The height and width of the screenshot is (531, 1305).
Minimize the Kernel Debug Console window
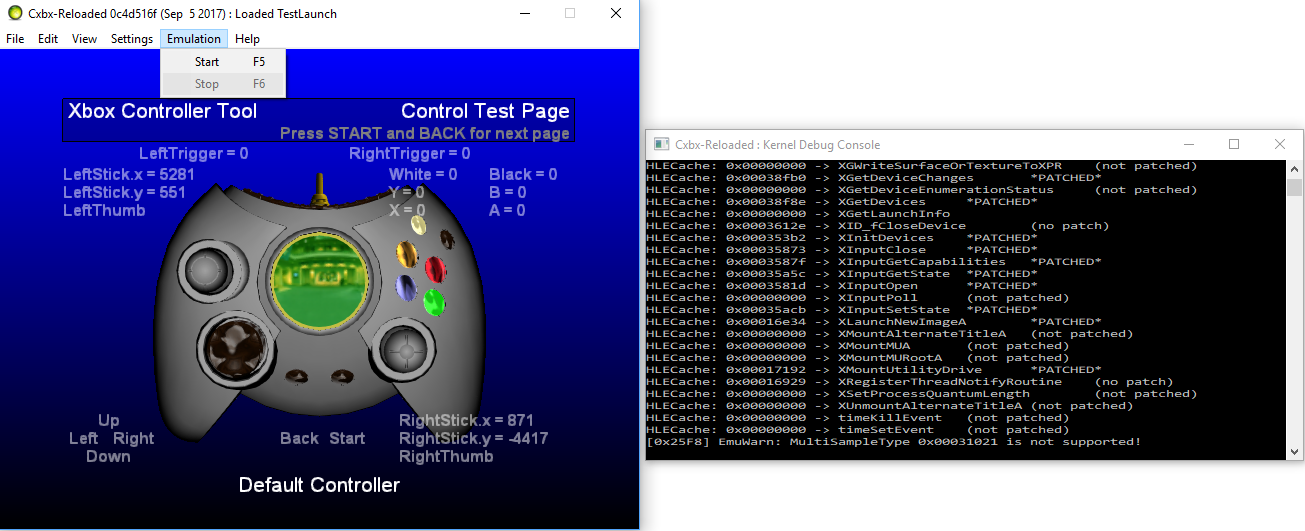click(1187, 144)
